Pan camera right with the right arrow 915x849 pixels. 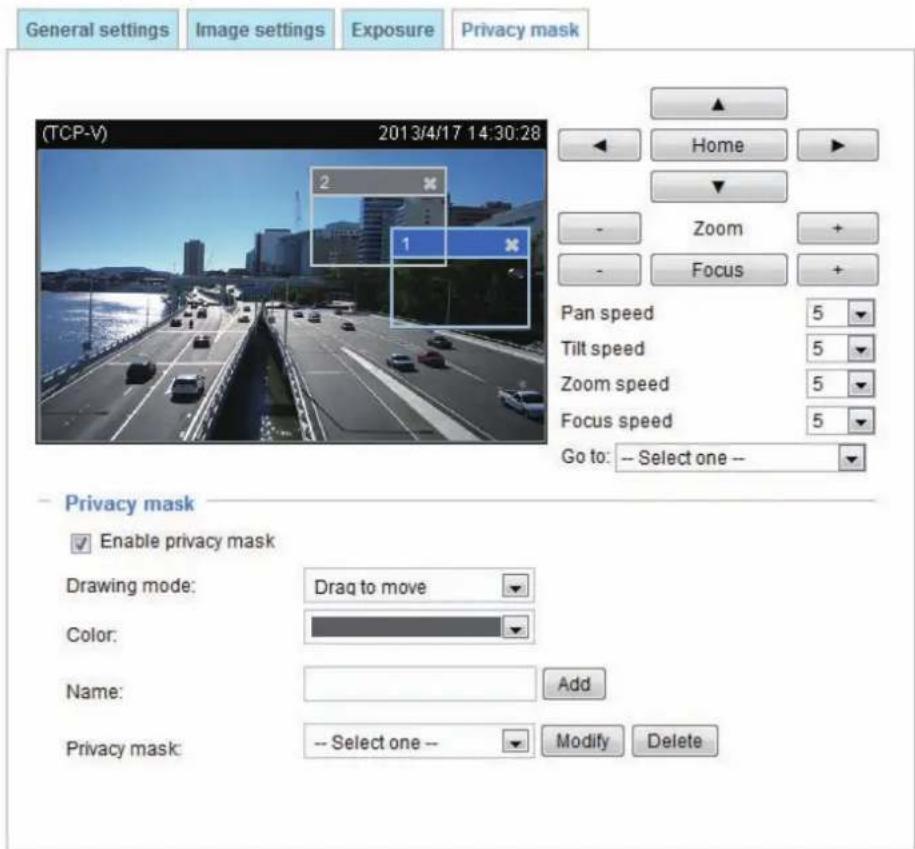click(837, 145)
